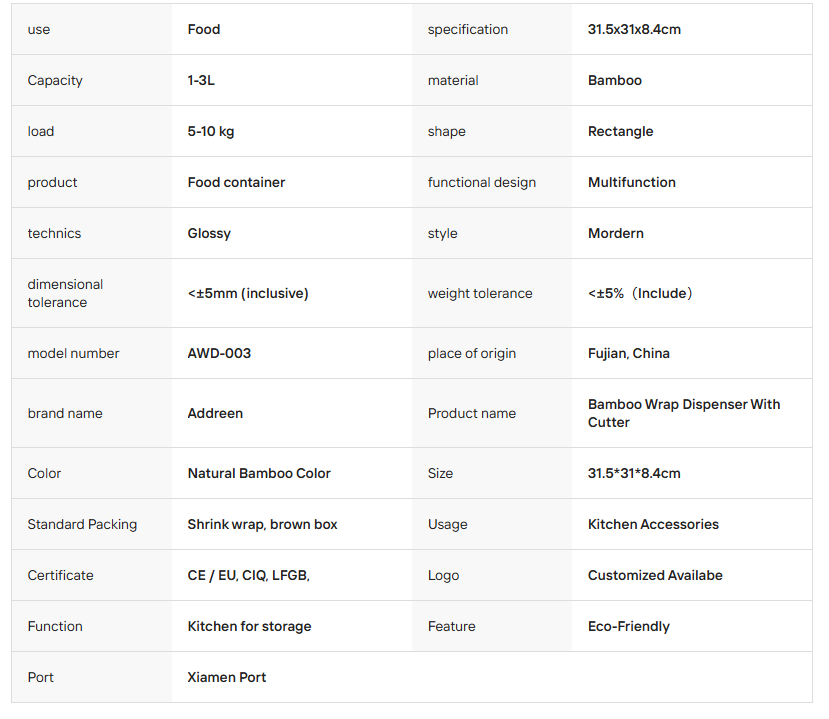
Task: Select the '31.5x31x8.4cm' specification value
Action: click(x=634, y=29)
